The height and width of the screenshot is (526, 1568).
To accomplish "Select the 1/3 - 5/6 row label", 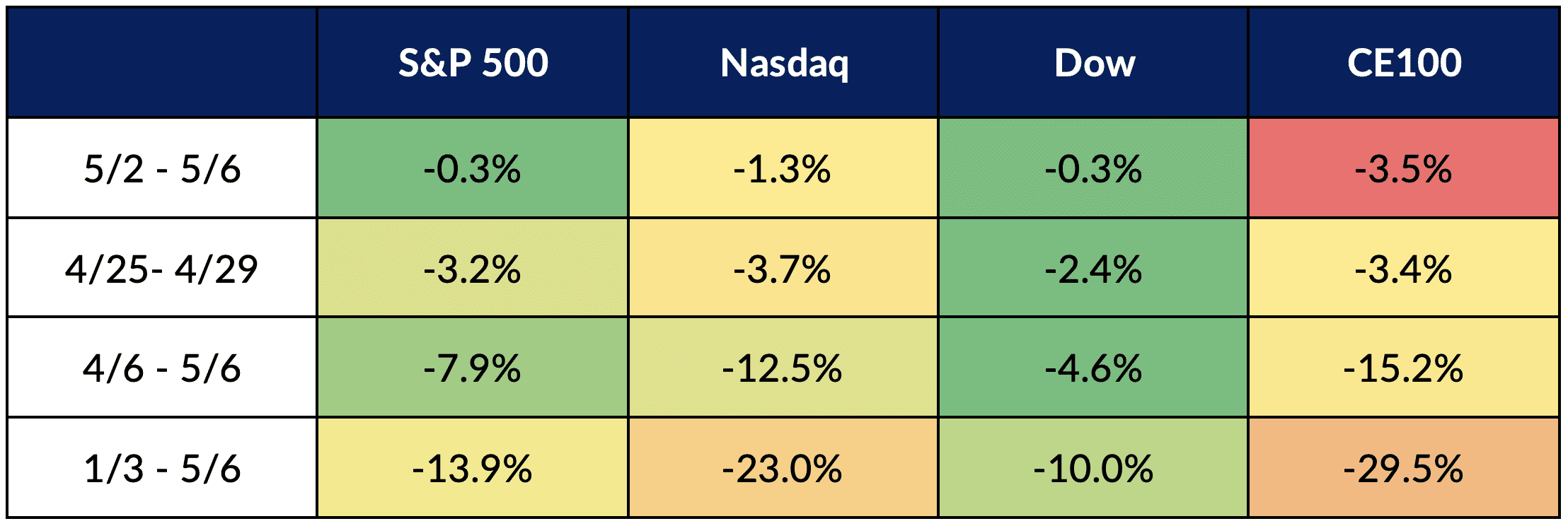I will coord(162,469).
